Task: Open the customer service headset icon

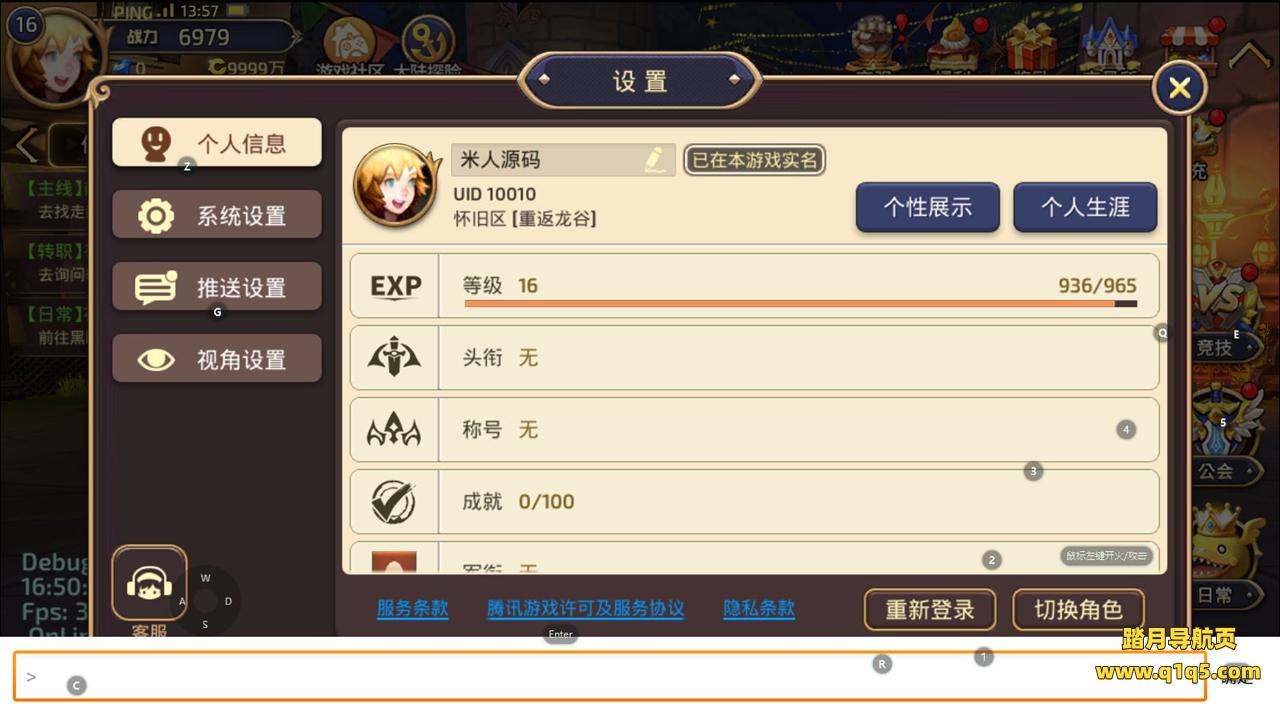Action: 149,584
